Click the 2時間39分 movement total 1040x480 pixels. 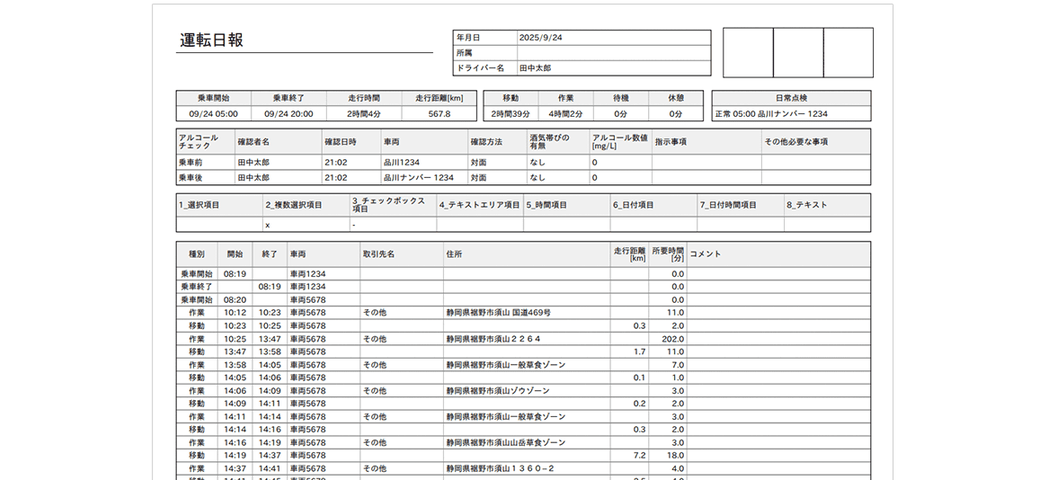[511, 113]
